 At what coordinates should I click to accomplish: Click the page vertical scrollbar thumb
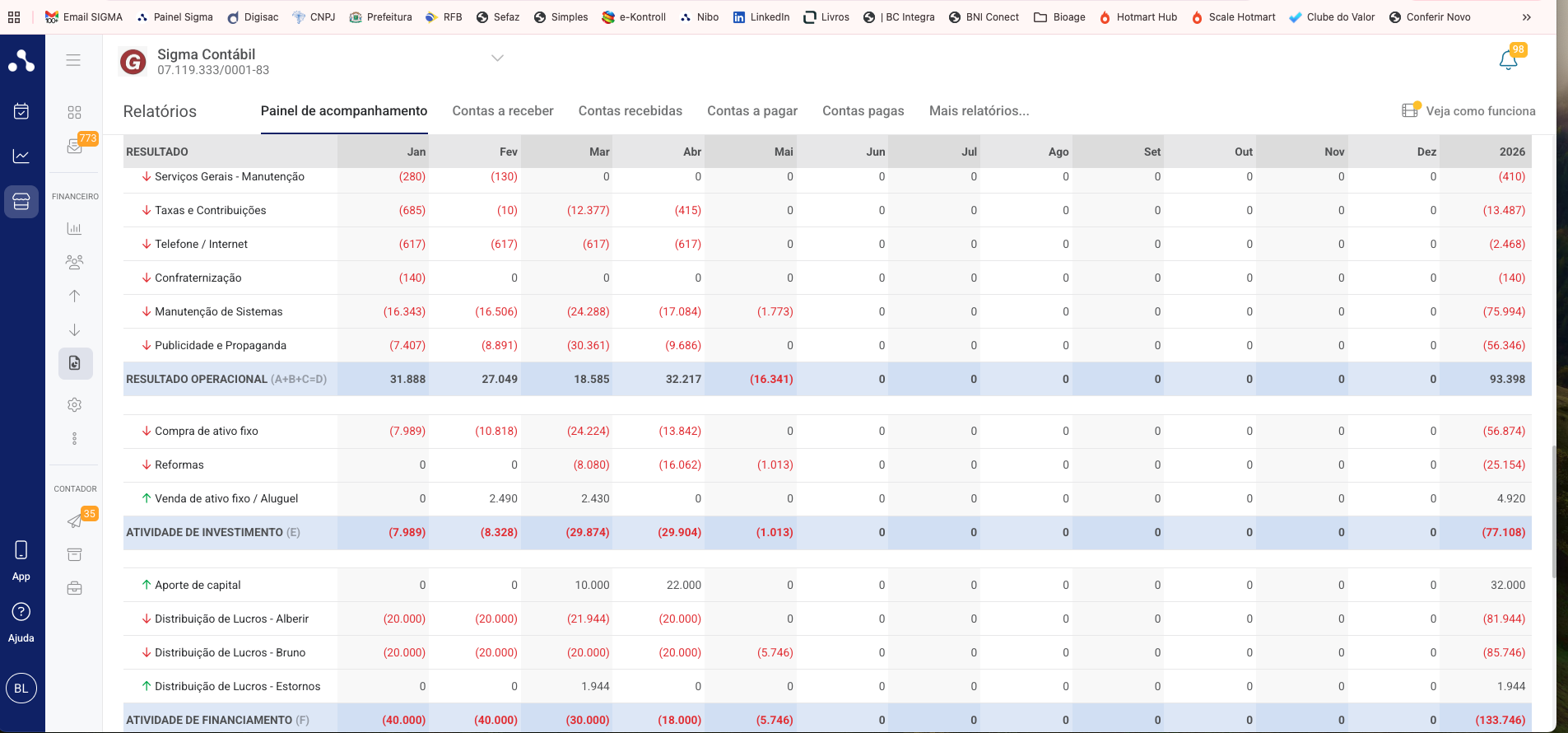tap(1553, 511)
